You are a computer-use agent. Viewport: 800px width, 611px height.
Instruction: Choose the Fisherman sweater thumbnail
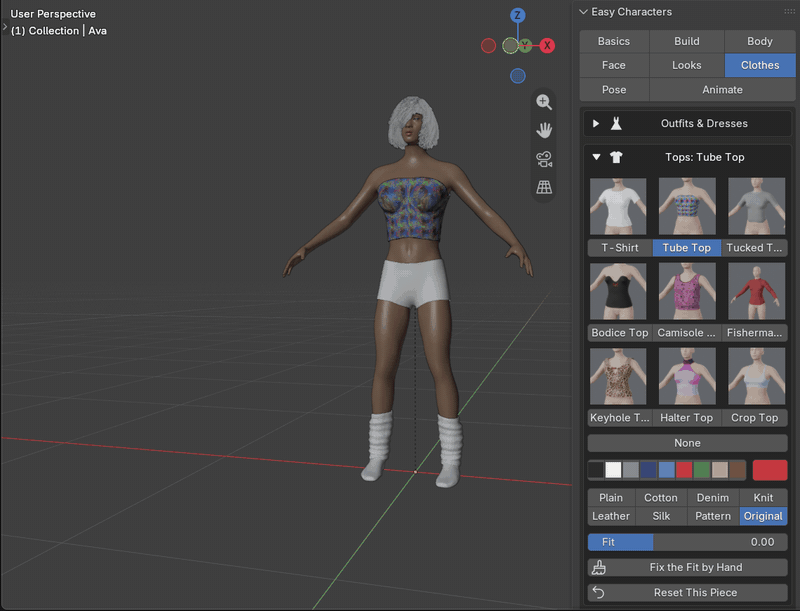pos(757,291)
